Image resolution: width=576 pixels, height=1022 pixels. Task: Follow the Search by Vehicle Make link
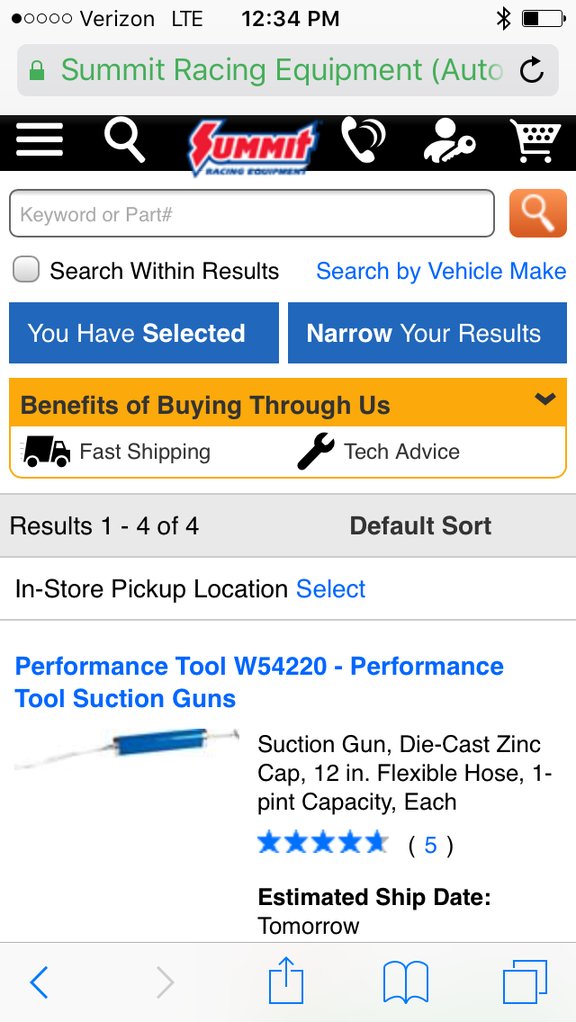coord(441,271)
